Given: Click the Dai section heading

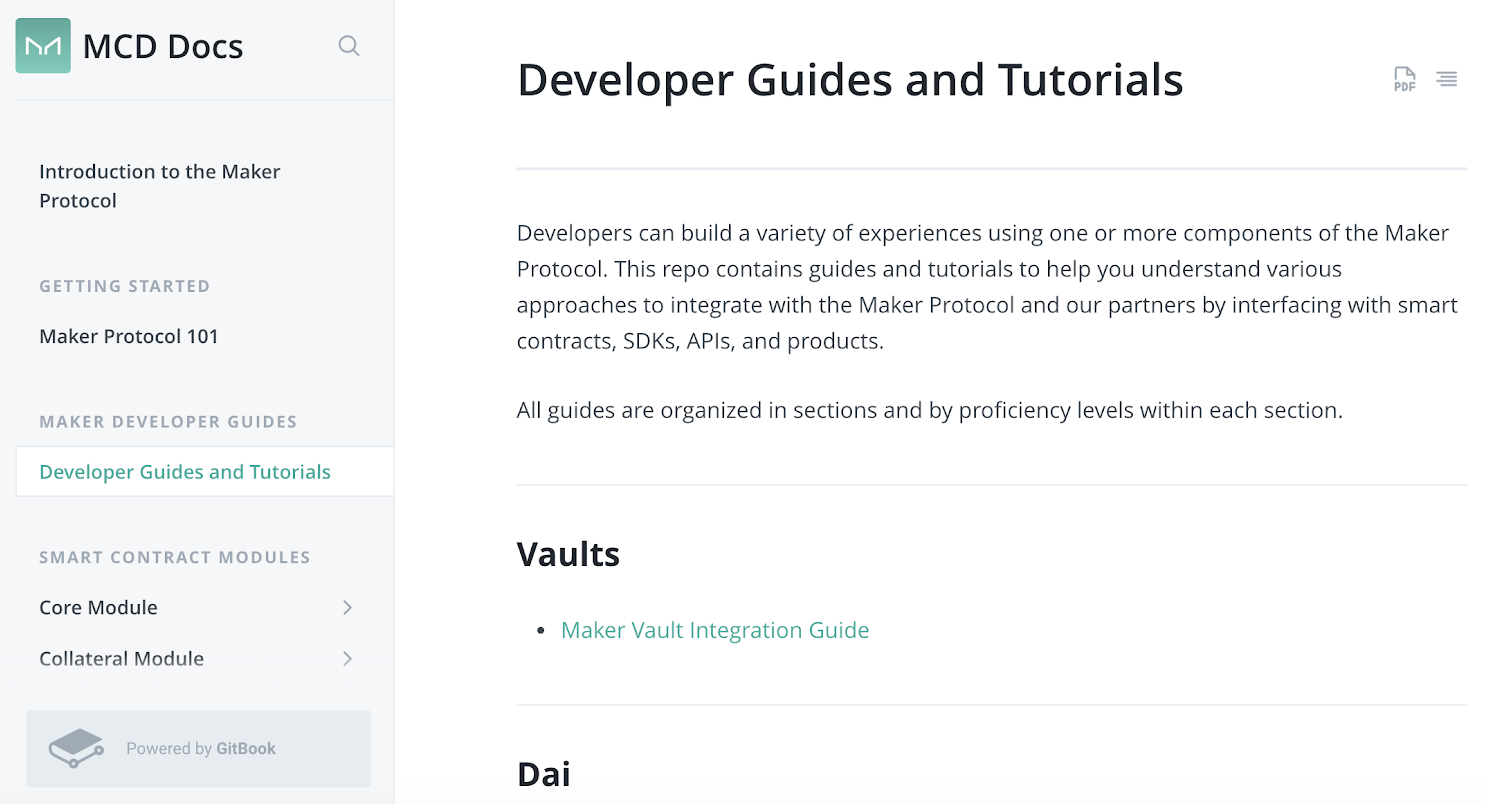Looking at the screenshot, I should click(x=544, y=774).
